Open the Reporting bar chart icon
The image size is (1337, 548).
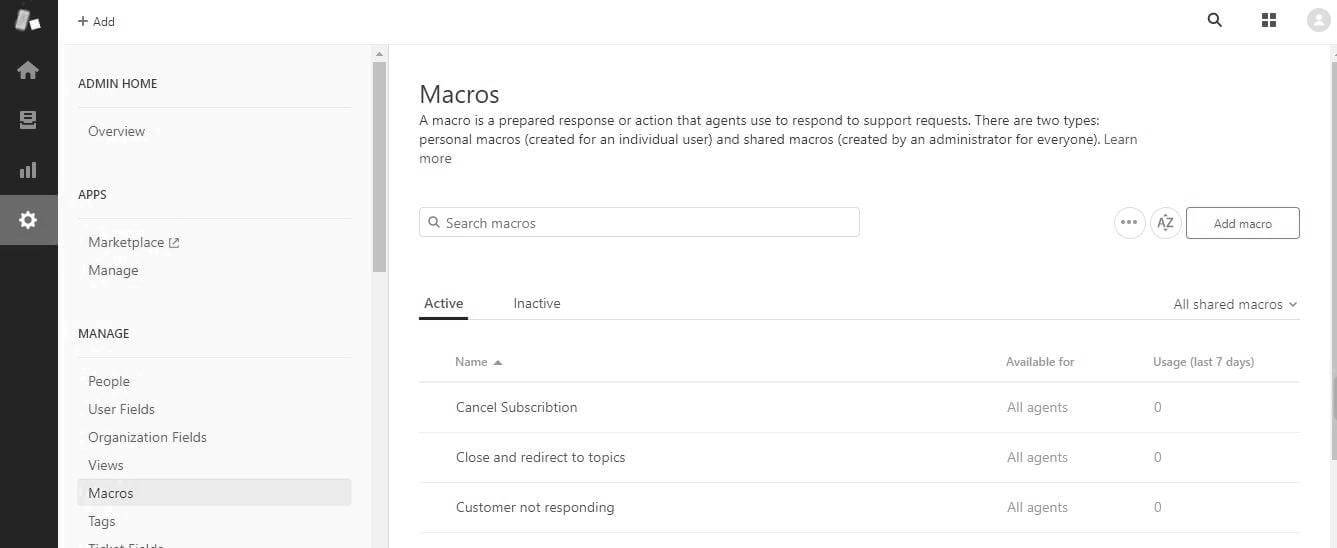[x=28, y=170]
